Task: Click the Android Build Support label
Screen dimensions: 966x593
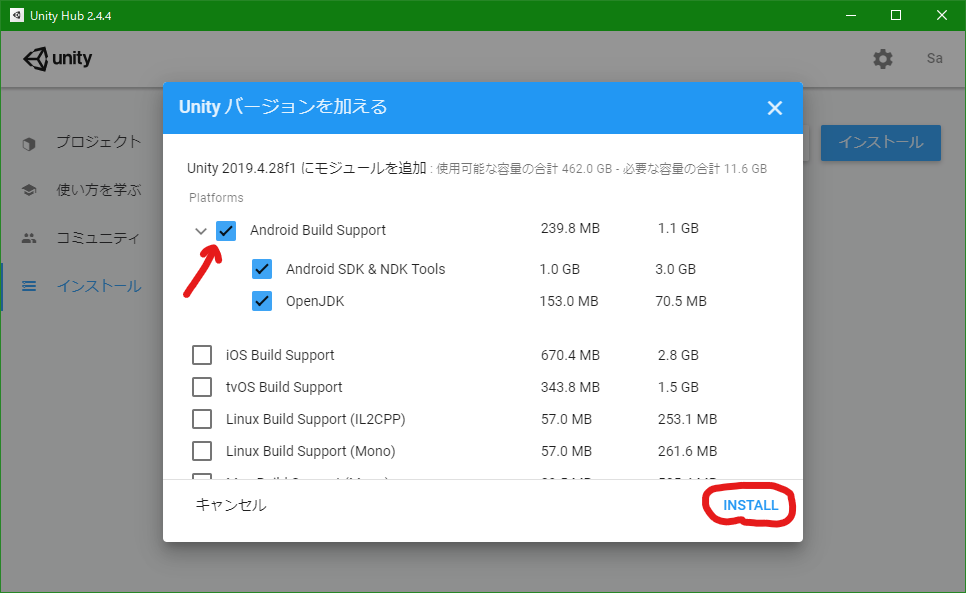Action: pos(318,230)
